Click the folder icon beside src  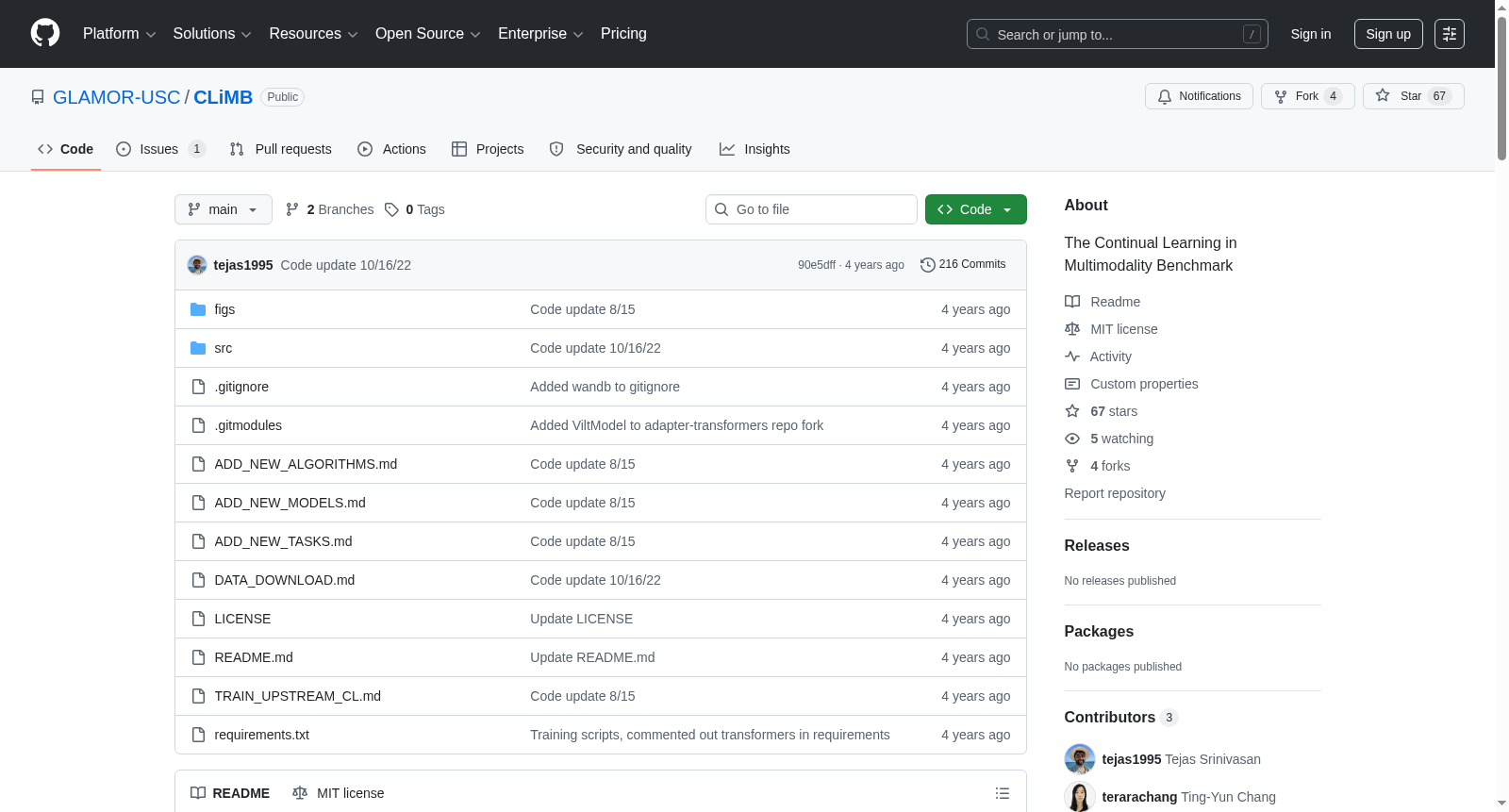coord(198,348)
